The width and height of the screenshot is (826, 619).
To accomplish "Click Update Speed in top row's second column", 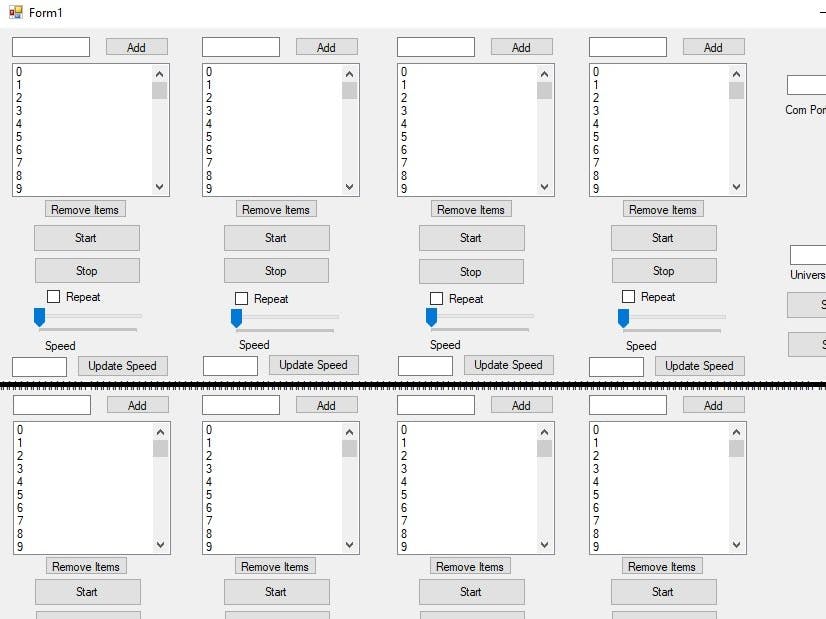I will (313, 365).
